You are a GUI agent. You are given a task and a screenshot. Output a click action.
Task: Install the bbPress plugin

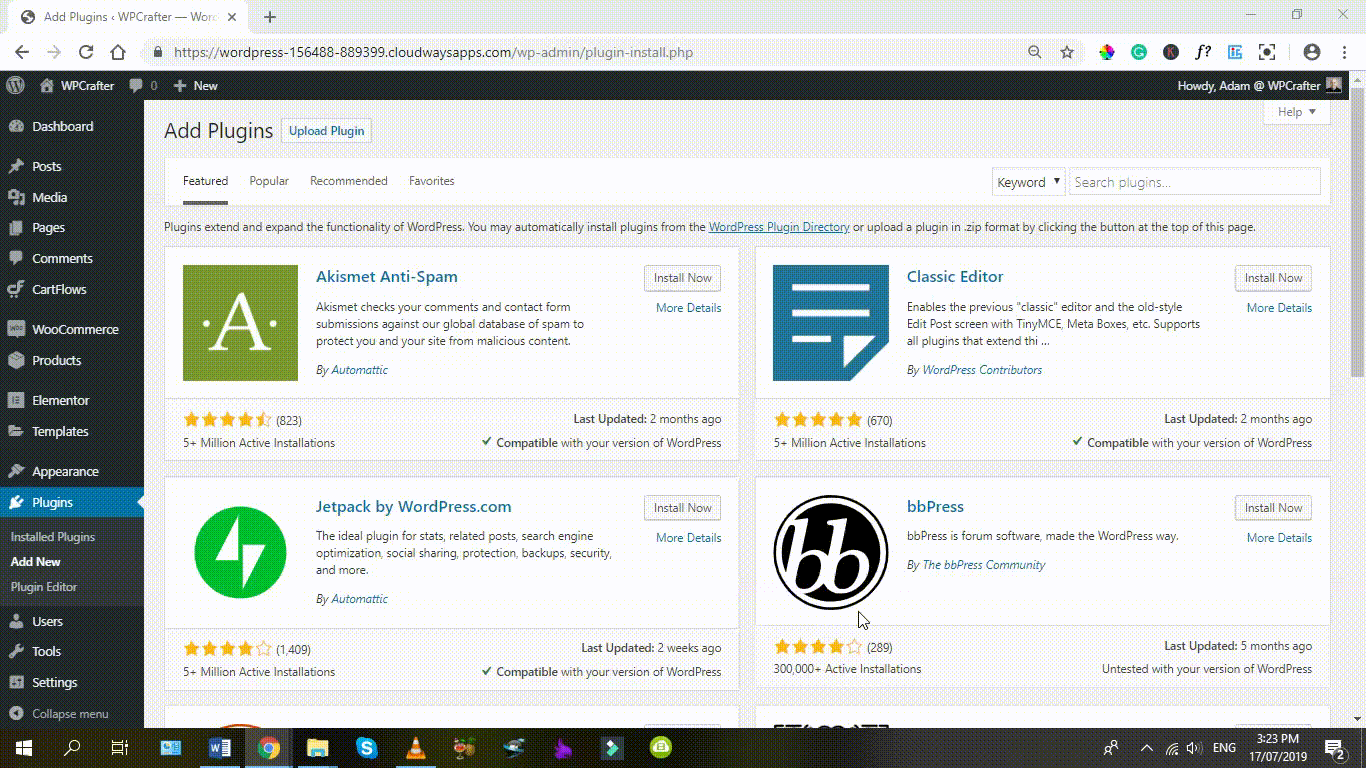point(1273,508)
